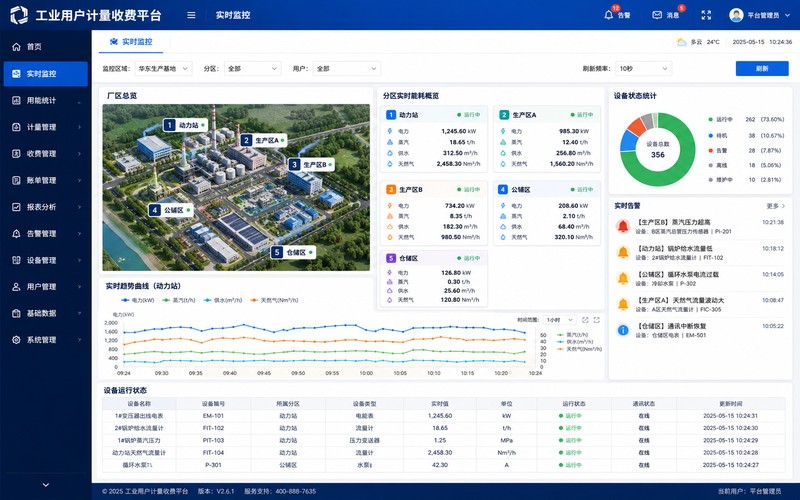
Task: Open 系统管理 sidebar menu
Action: [x=46, y=340]
